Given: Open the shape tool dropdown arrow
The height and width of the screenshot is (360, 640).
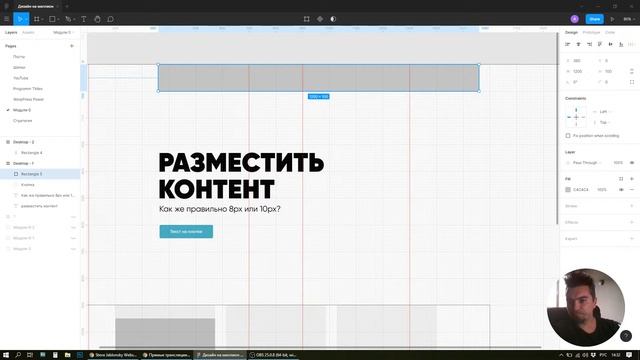Looking at the screenshot, I should pyautogui.click(x=58, y=19).
